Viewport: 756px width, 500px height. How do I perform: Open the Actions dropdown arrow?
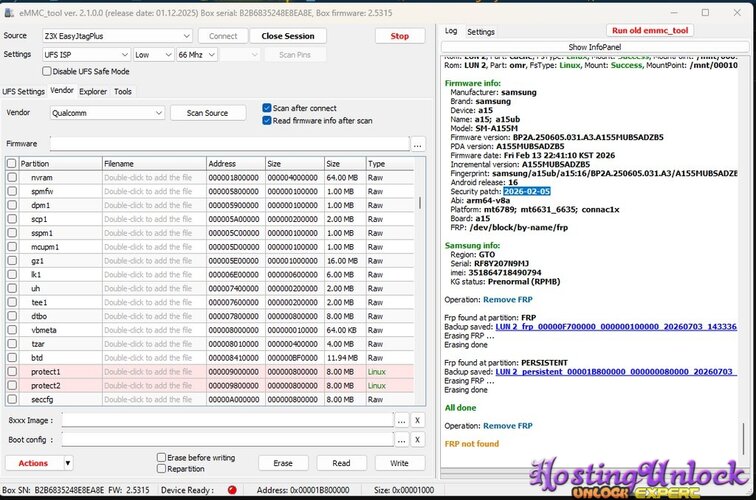68,463
